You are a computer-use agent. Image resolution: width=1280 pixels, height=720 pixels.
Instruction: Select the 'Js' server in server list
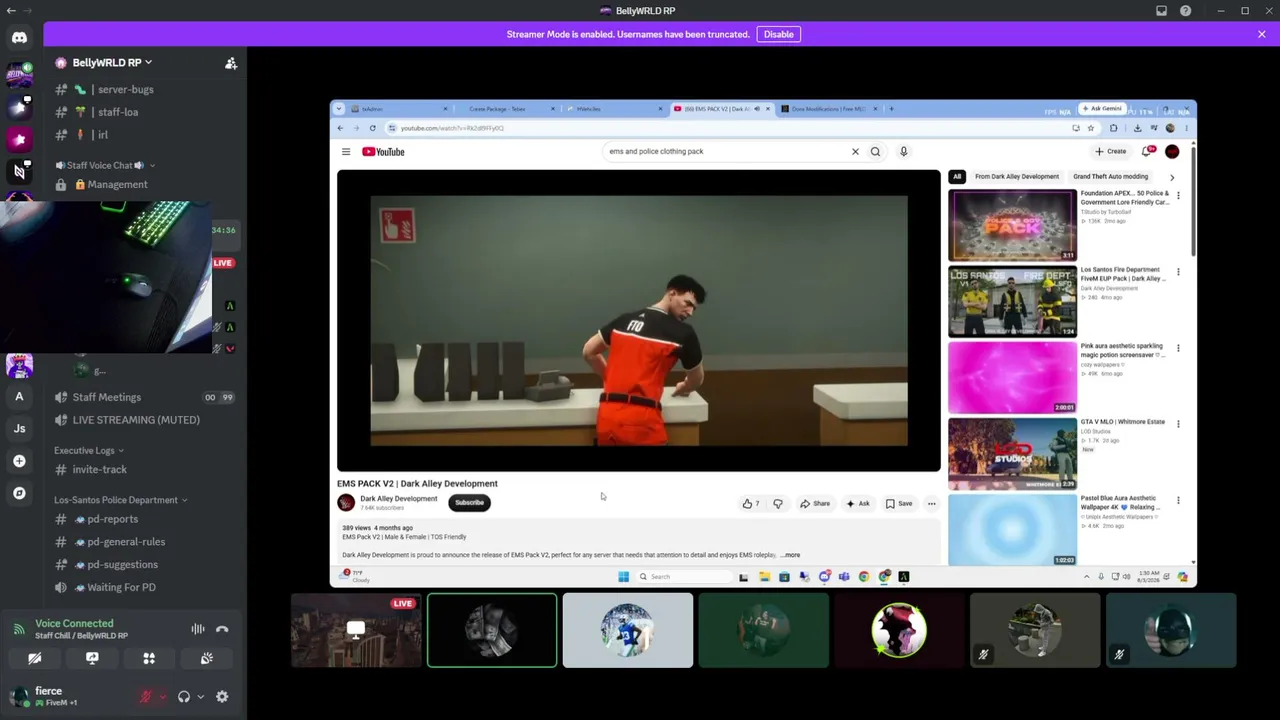pos(19,429)
